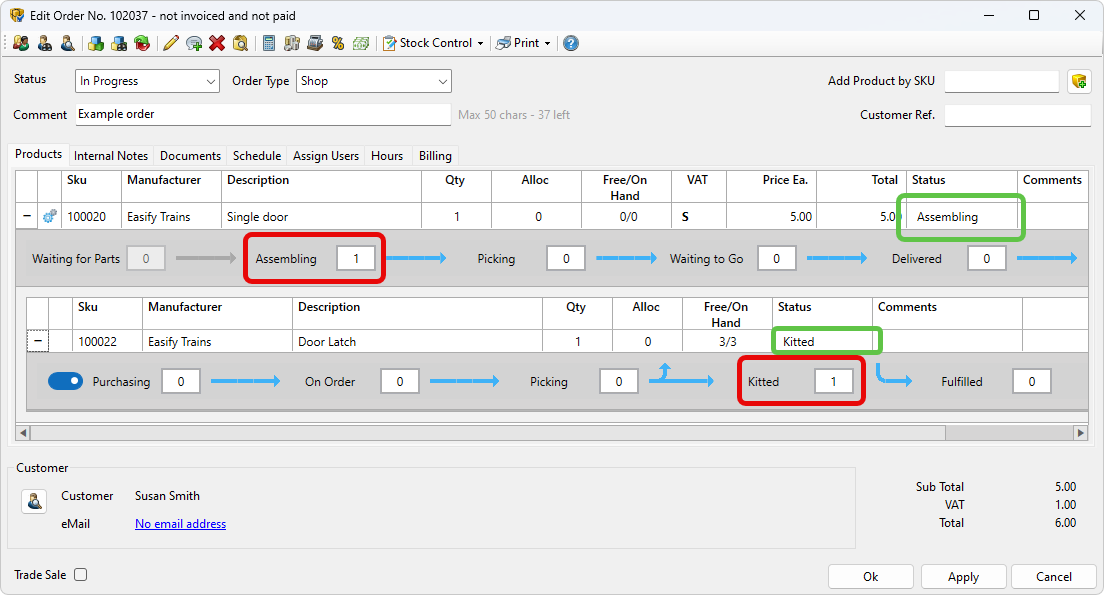This screenshot has height=595, width=1104.
Task: Collapse the Door Latch component row
Action: click(x=38, y=342)
